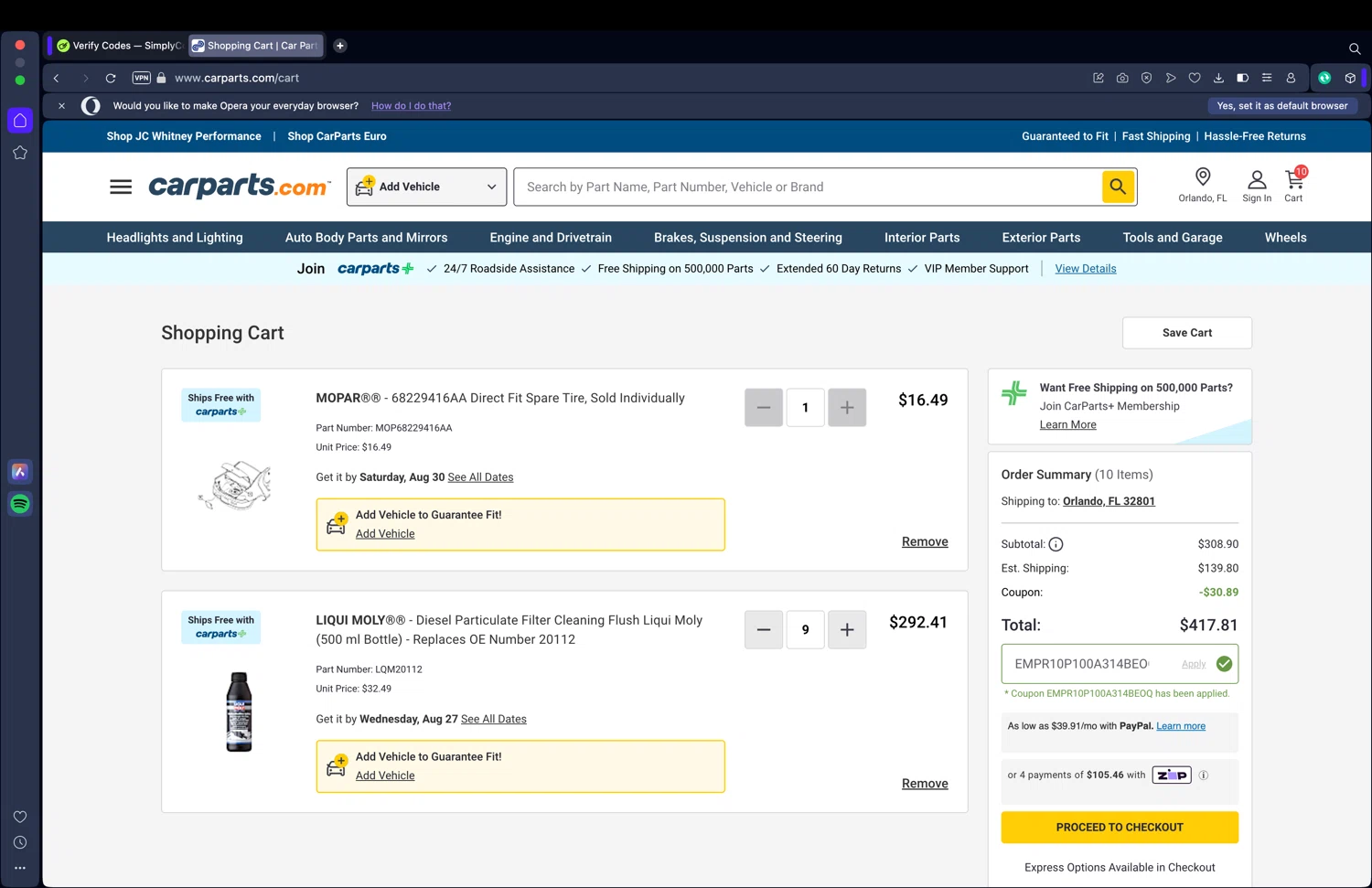Open a new browser tab
Screen dimensions: 1372x888
pos(340,46)
